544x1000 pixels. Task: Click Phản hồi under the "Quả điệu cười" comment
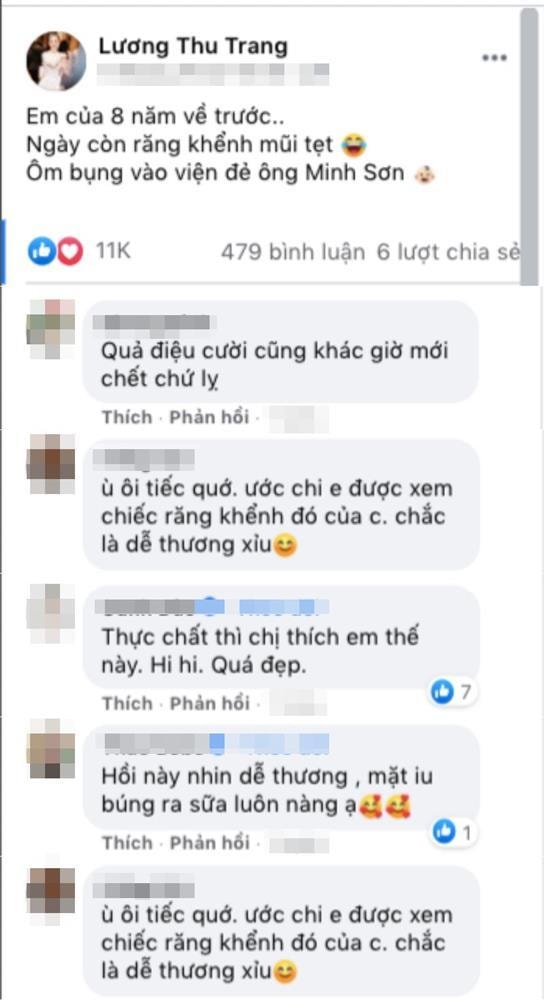(x=209, y=417)
